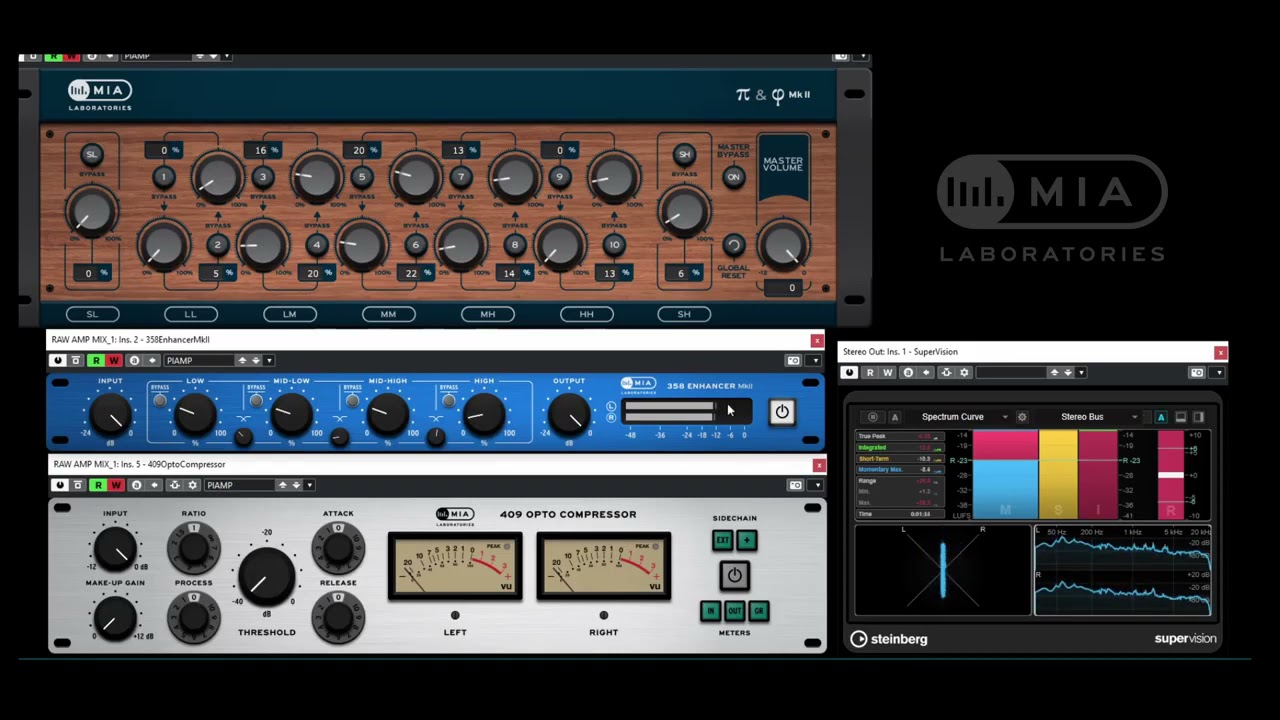This screenshot has width=1280, height=720.
Task: Click pause measurement icon in SuperVision module bar
Action: point(873,417)
